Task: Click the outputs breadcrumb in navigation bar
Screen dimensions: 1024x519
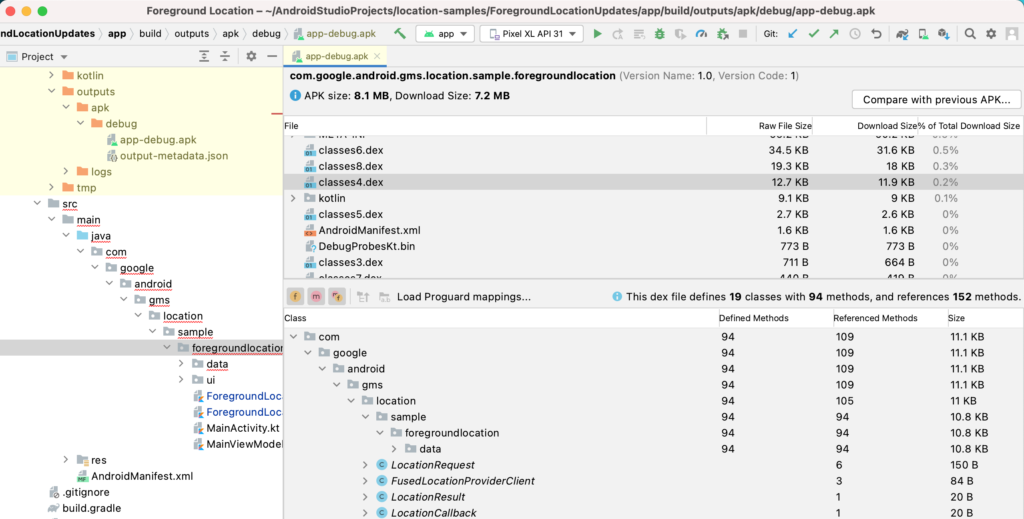Action: (x=191, y=33)
